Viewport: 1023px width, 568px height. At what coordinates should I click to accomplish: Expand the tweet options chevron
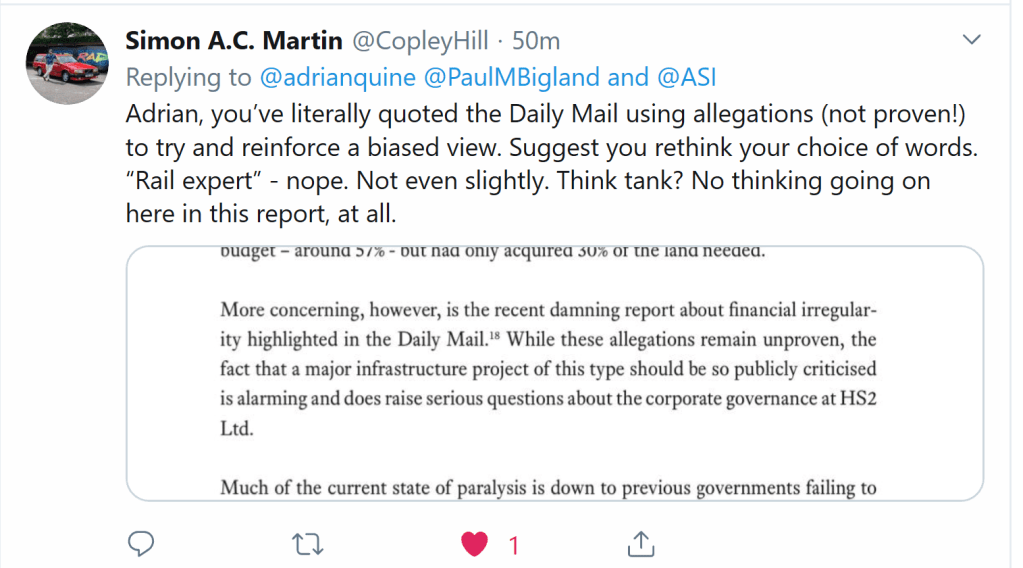click(x=971, y=40)
